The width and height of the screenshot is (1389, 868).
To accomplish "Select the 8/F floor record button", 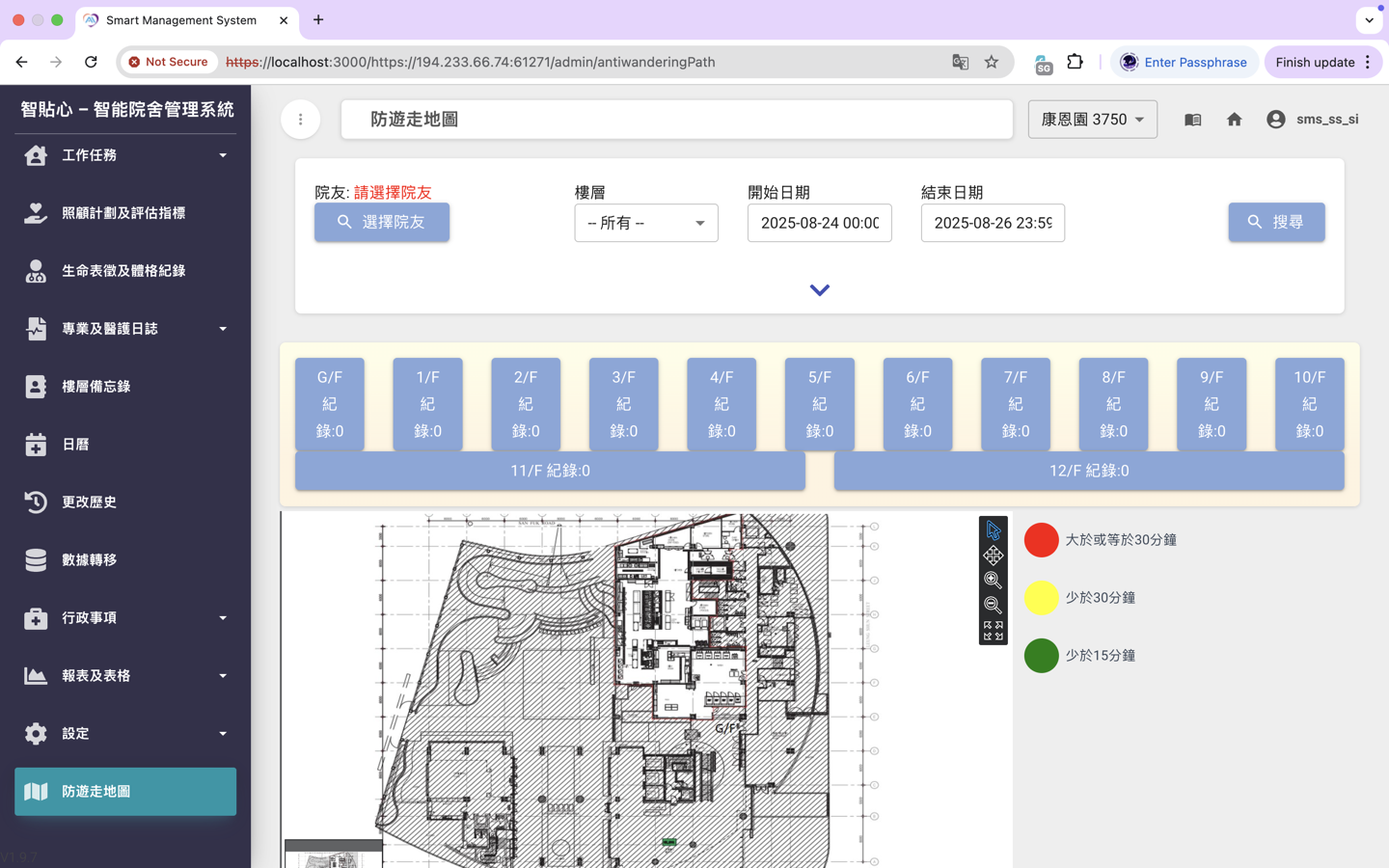I will pyautogui.click(x=1113, y=404).
